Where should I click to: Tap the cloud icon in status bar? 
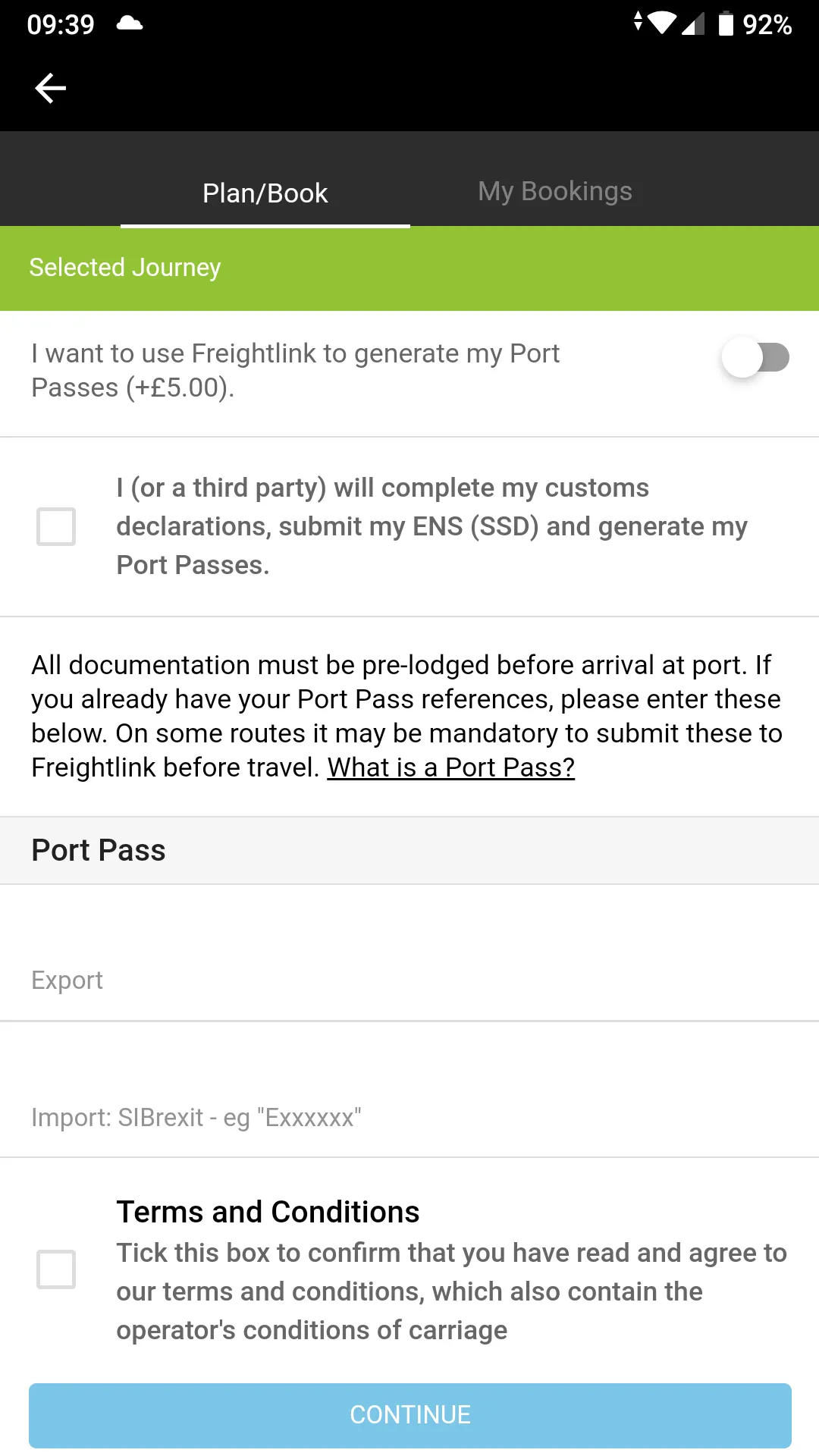point(130,24)
